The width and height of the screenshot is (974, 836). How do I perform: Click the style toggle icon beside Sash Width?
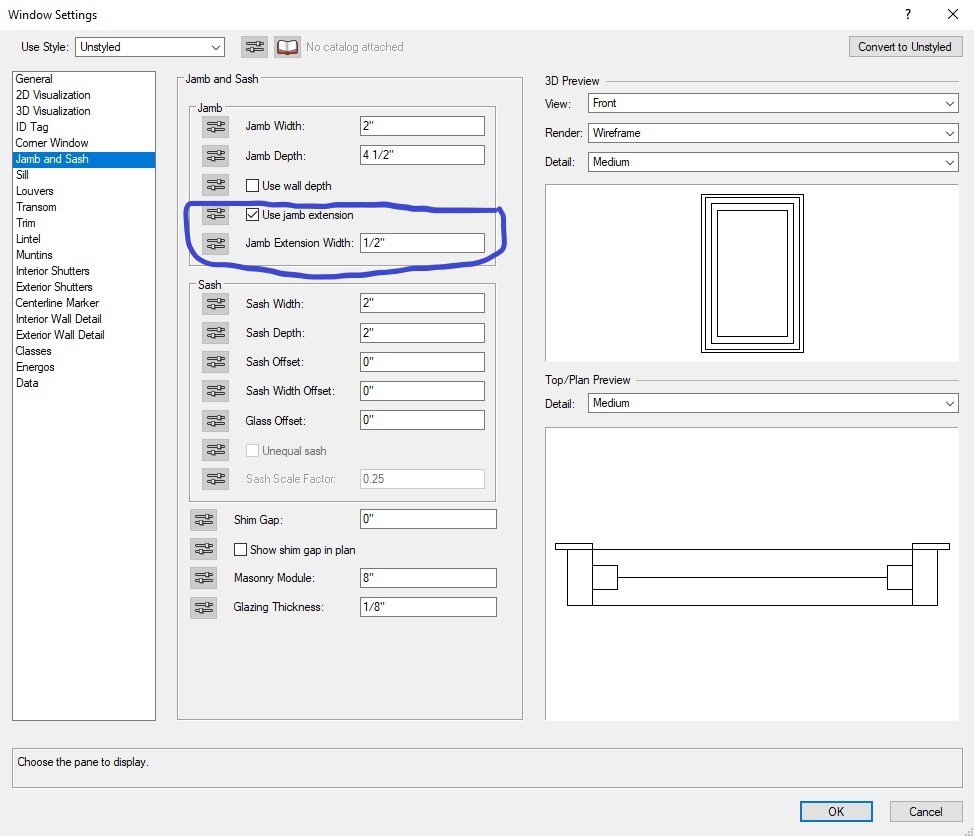click(215, 304)
